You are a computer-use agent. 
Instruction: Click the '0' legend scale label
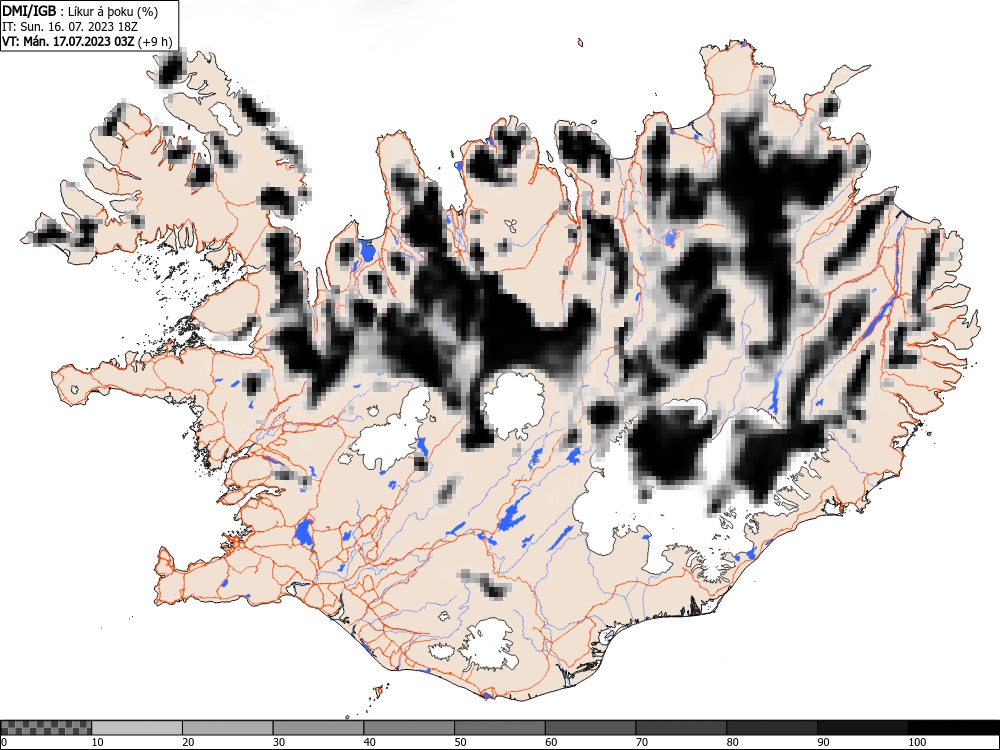coord(4,742)
